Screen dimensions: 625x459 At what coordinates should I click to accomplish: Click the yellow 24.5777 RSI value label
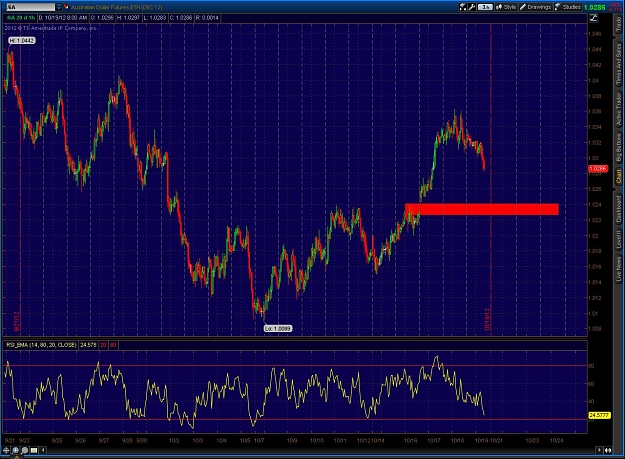(x=599, y=415)
